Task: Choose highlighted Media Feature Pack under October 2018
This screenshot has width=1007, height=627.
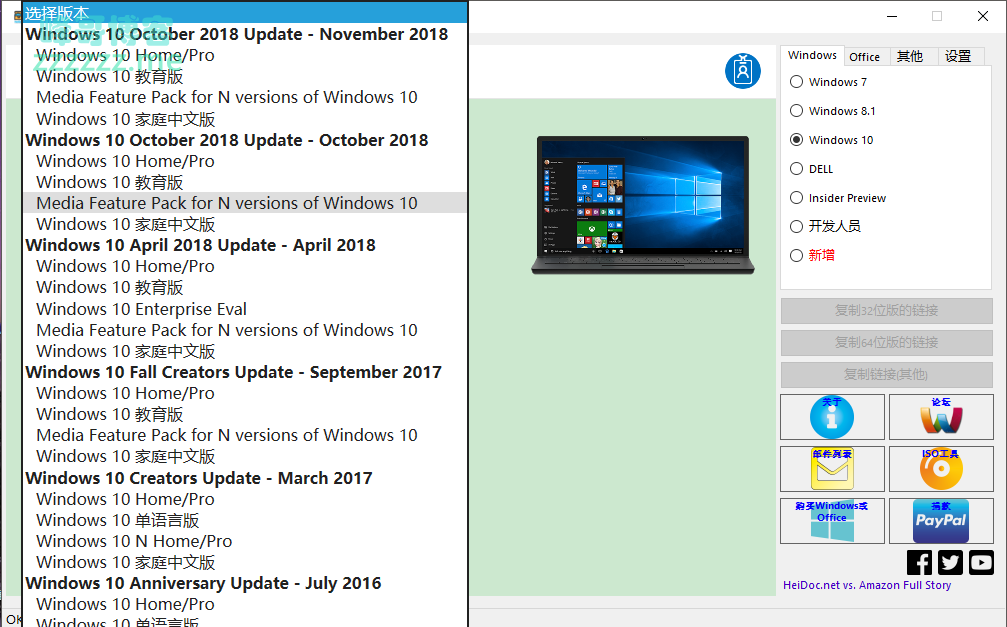Action: point(245,203)
